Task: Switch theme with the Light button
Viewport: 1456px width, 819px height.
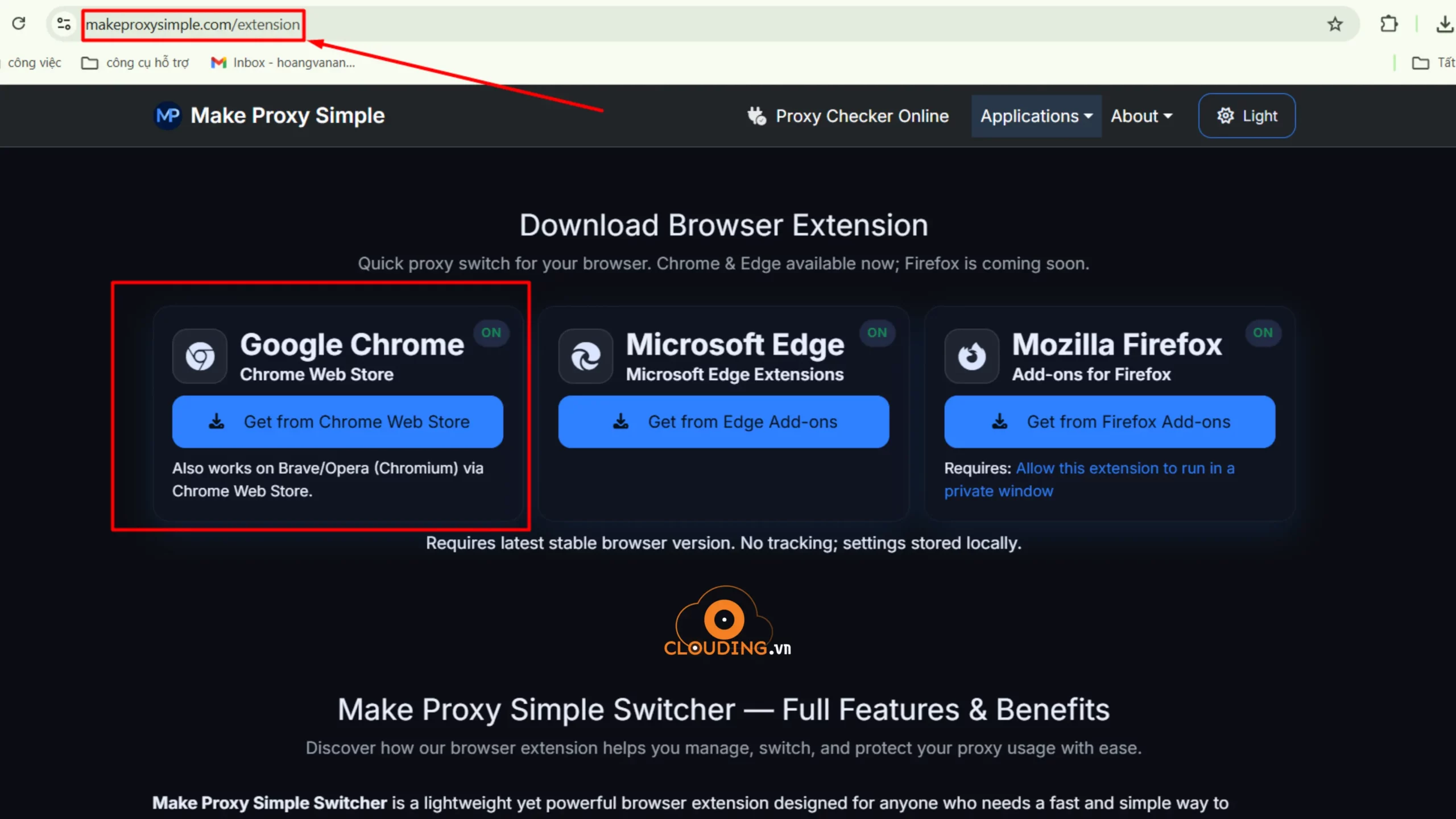Action: click(x=1247, y=116)
